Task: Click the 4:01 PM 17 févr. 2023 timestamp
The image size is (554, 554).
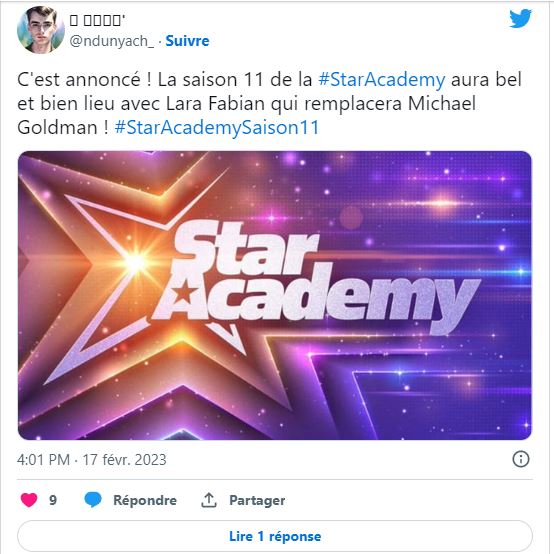Action: (x=92, y=460)
